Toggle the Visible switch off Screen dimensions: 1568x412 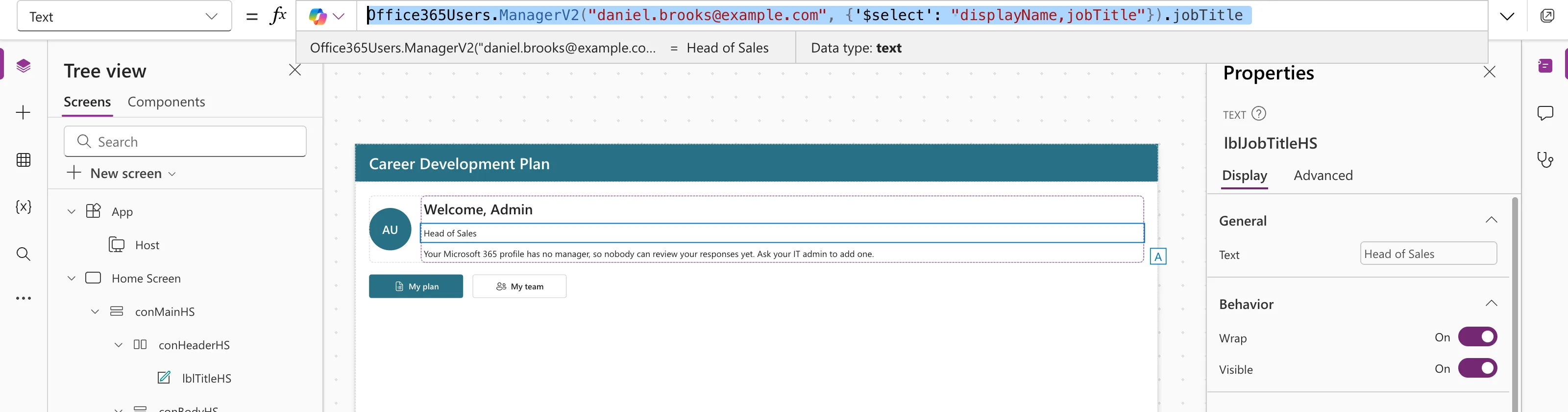(1477, 369)
